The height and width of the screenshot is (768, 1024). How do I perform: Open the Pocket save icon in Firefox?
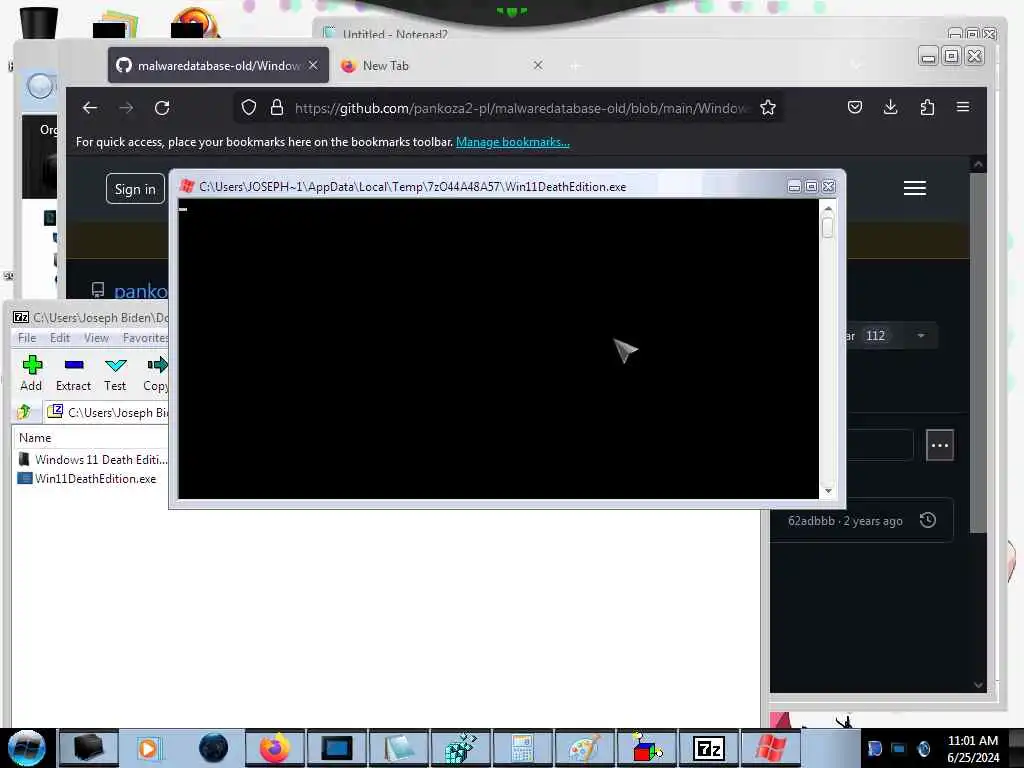pyautogui.click(x=855, y=107)
